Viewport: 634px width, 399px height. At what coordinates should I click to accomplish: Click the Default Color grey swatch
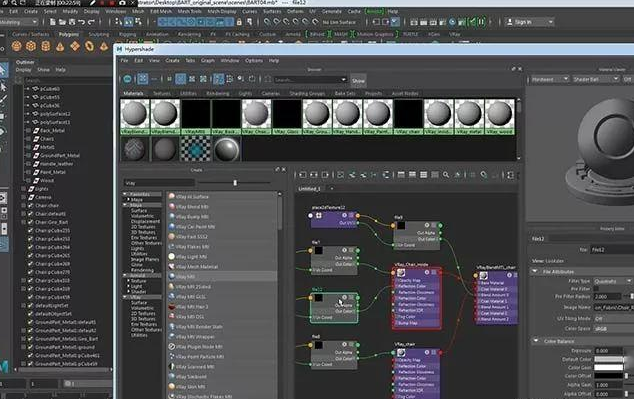point(608,359)
